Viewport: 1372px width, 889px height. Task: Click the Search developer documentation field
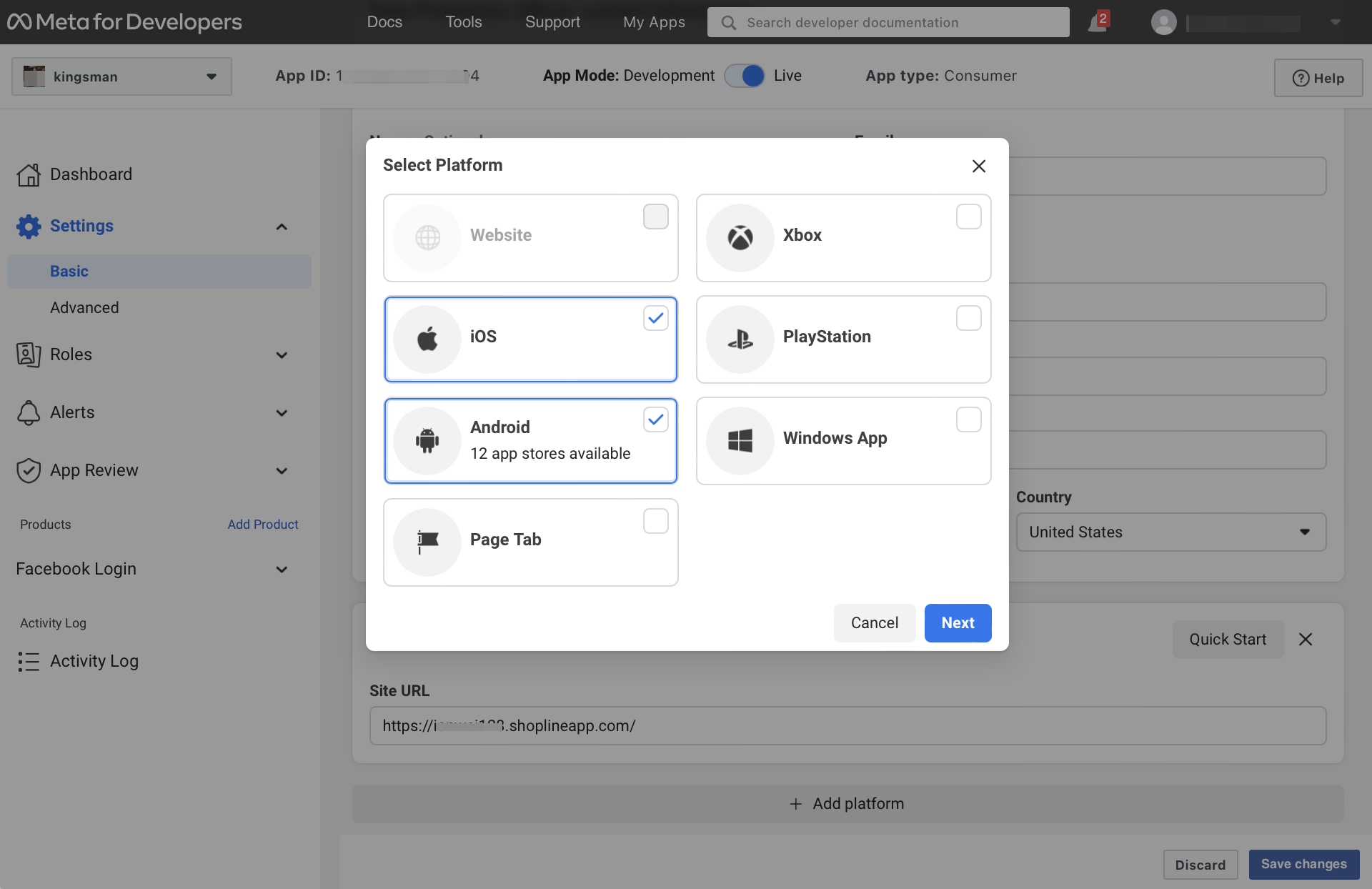(x=888, y=22)
